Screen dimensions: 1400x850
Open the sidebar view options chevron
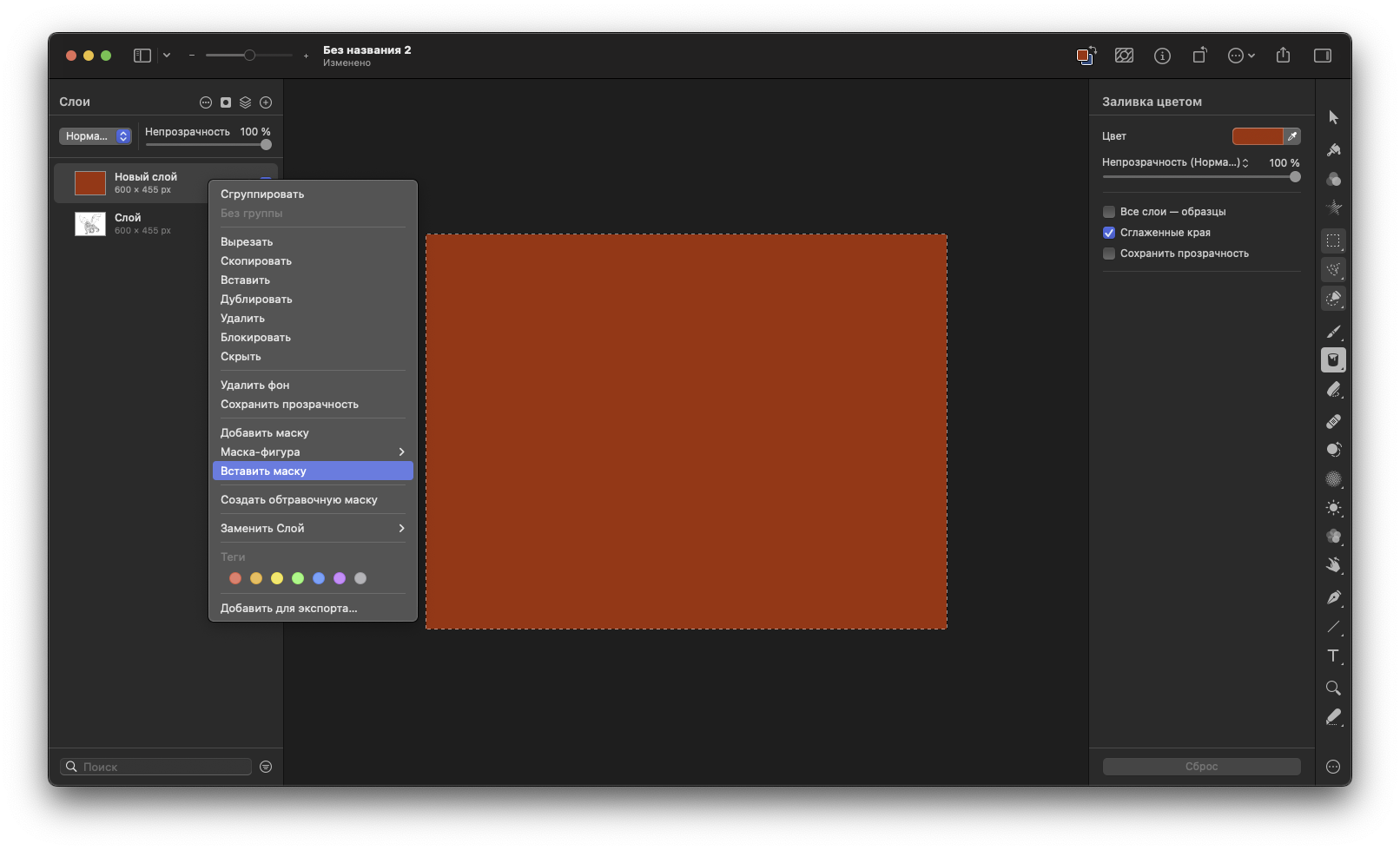coord(167,56)
